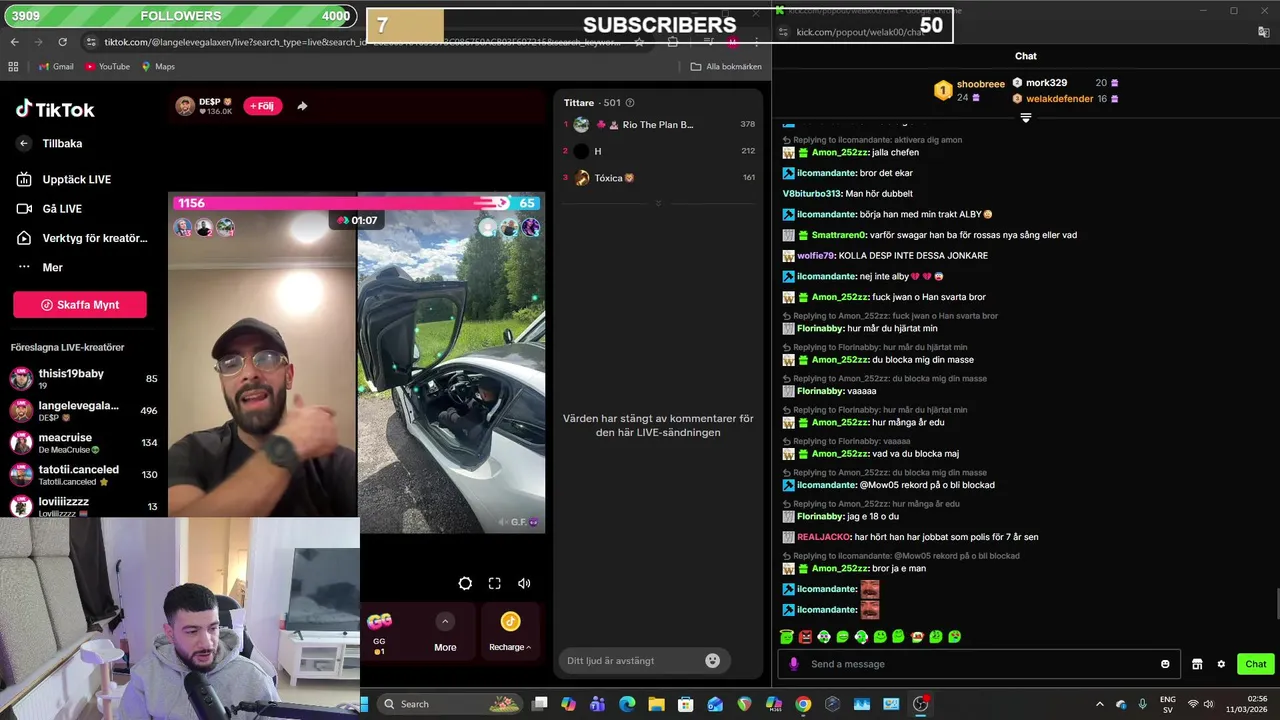This screenshot has height=720, width=1280.
Task: Click the green Chat send button
Action: coord(1256,664)
